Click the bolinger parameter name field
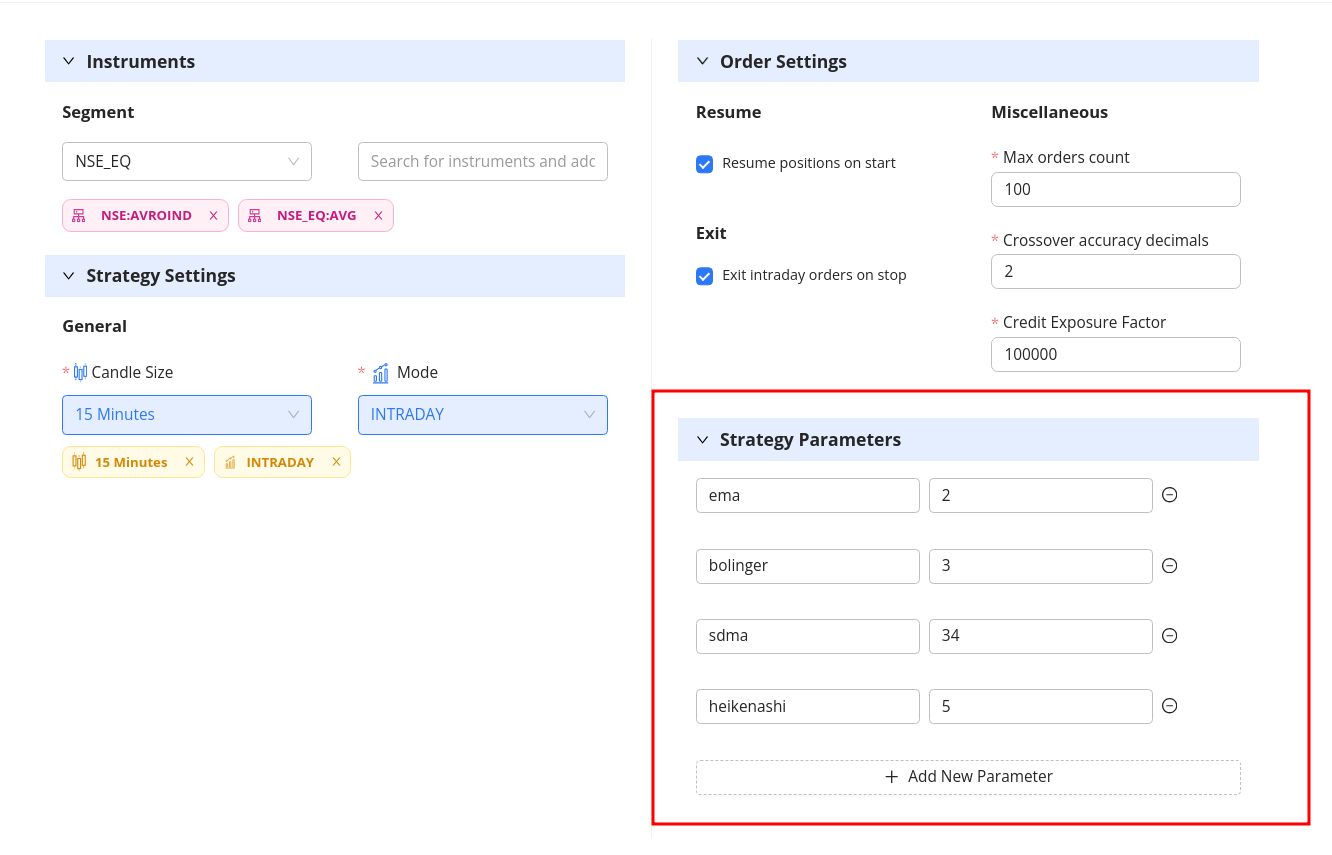Image resolution: width=1332 pixels, height=855 pixels. [808, 566]
